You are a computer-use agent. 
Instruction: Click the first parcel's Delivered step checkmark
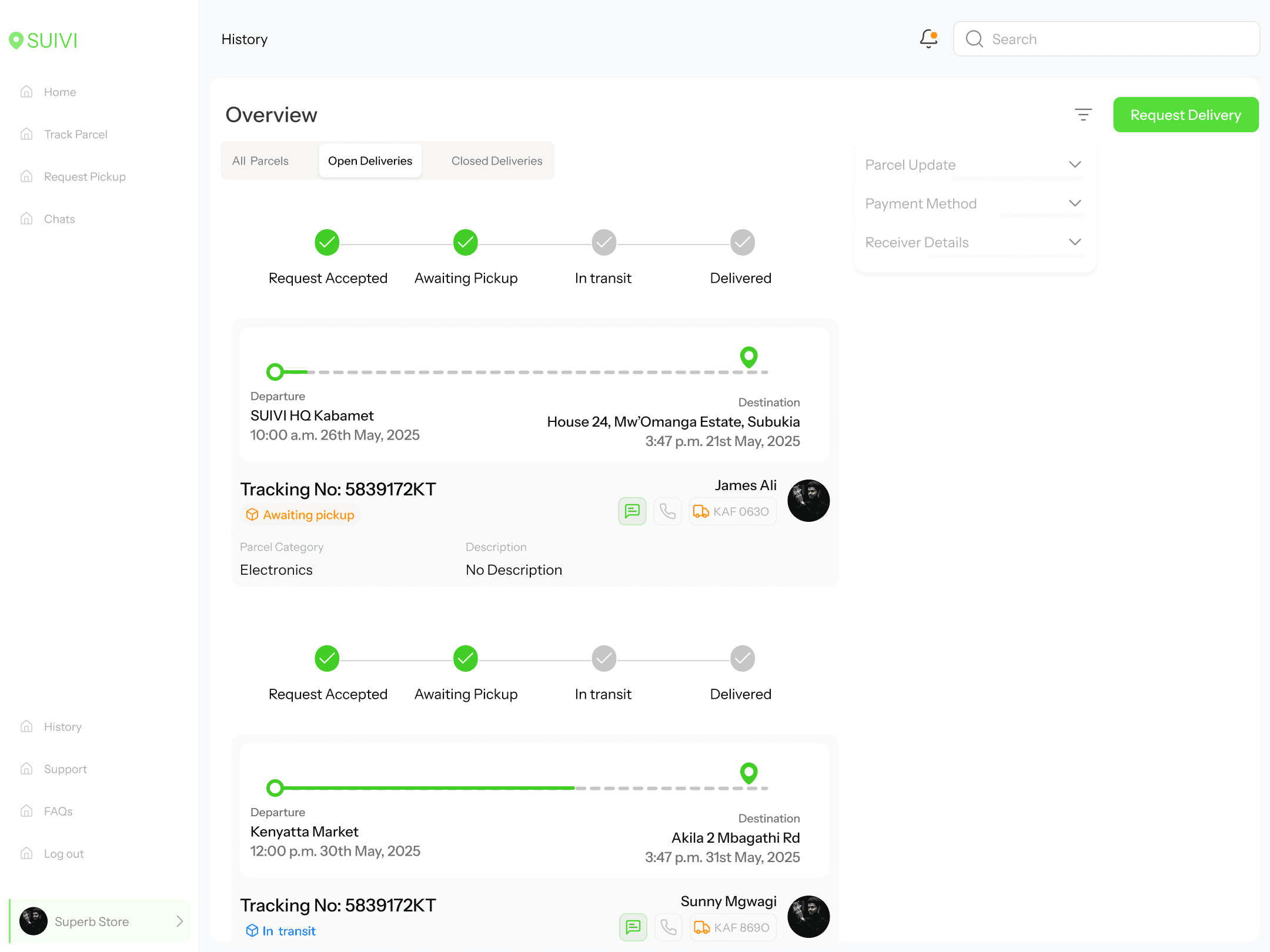tap(742, 243)
